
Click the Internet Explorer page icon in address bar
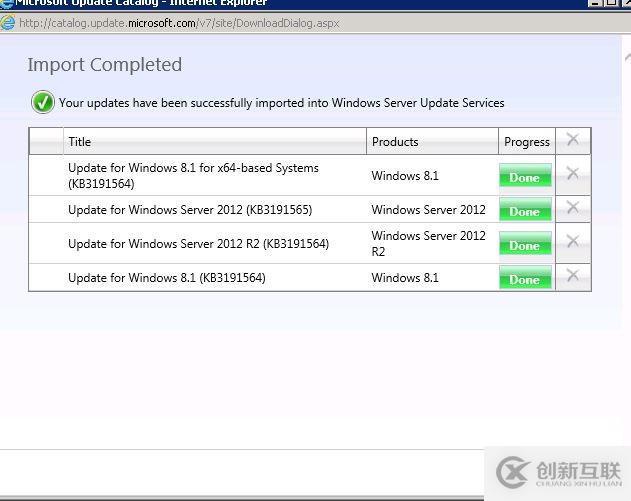click(x=7, y=23)
